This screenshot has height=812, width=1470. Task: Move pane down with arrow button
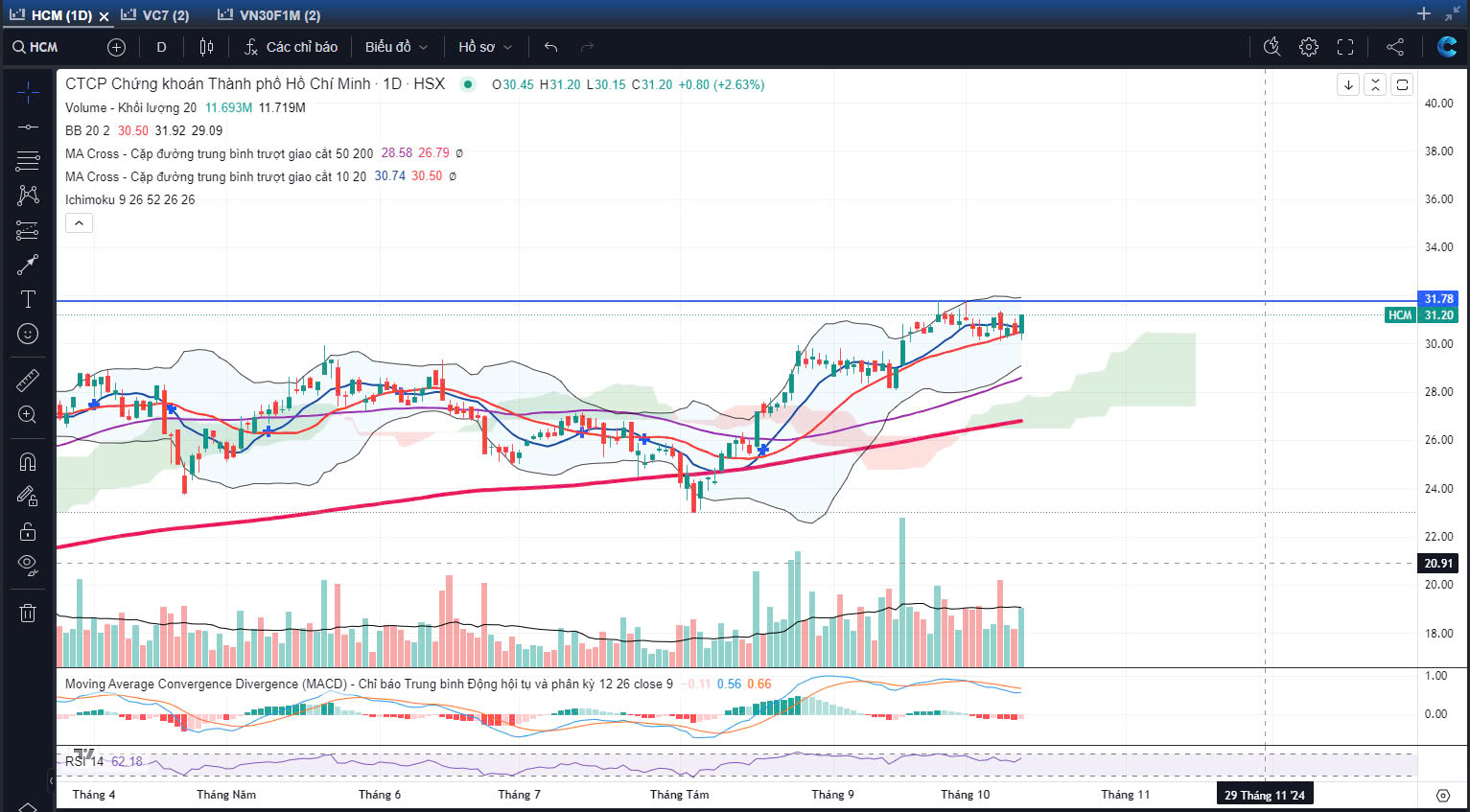click(1348, 84)
